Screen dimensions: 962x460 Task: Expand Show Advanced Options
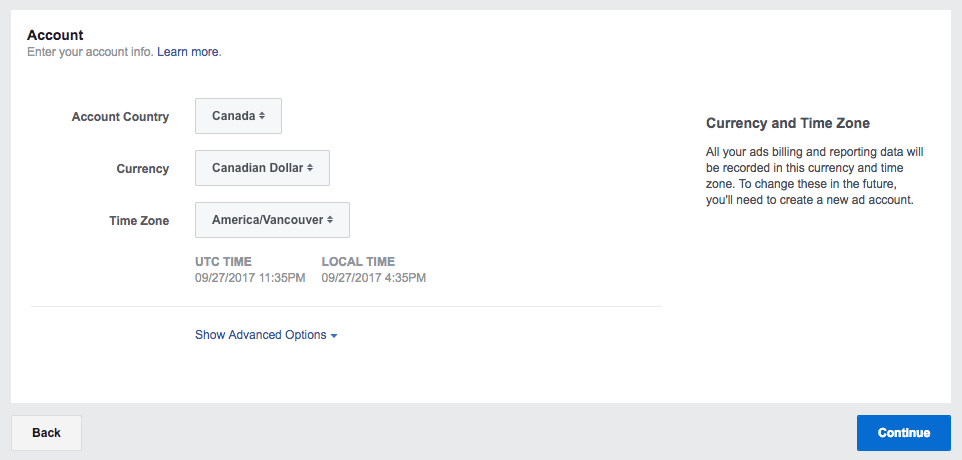pyautogui.click(x=261, y=335)
